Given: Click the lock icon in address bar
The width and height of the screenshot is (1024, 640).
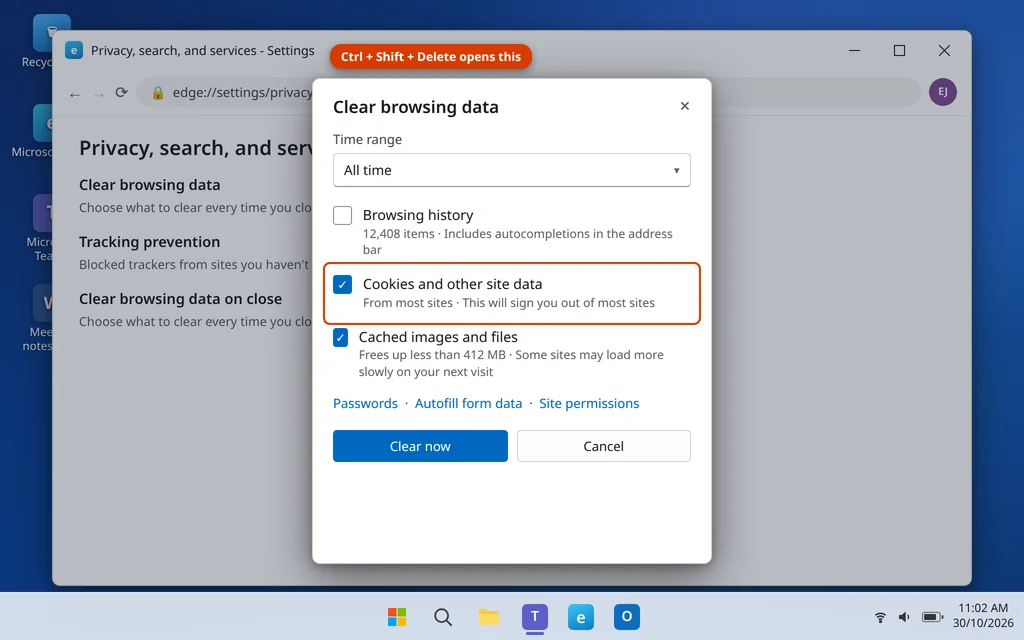Looking at the screenshot, I should [157, 93].
